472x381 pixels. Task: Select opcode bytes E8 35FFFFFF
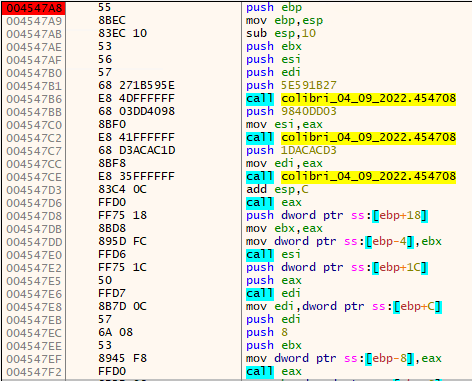(137, 176)
